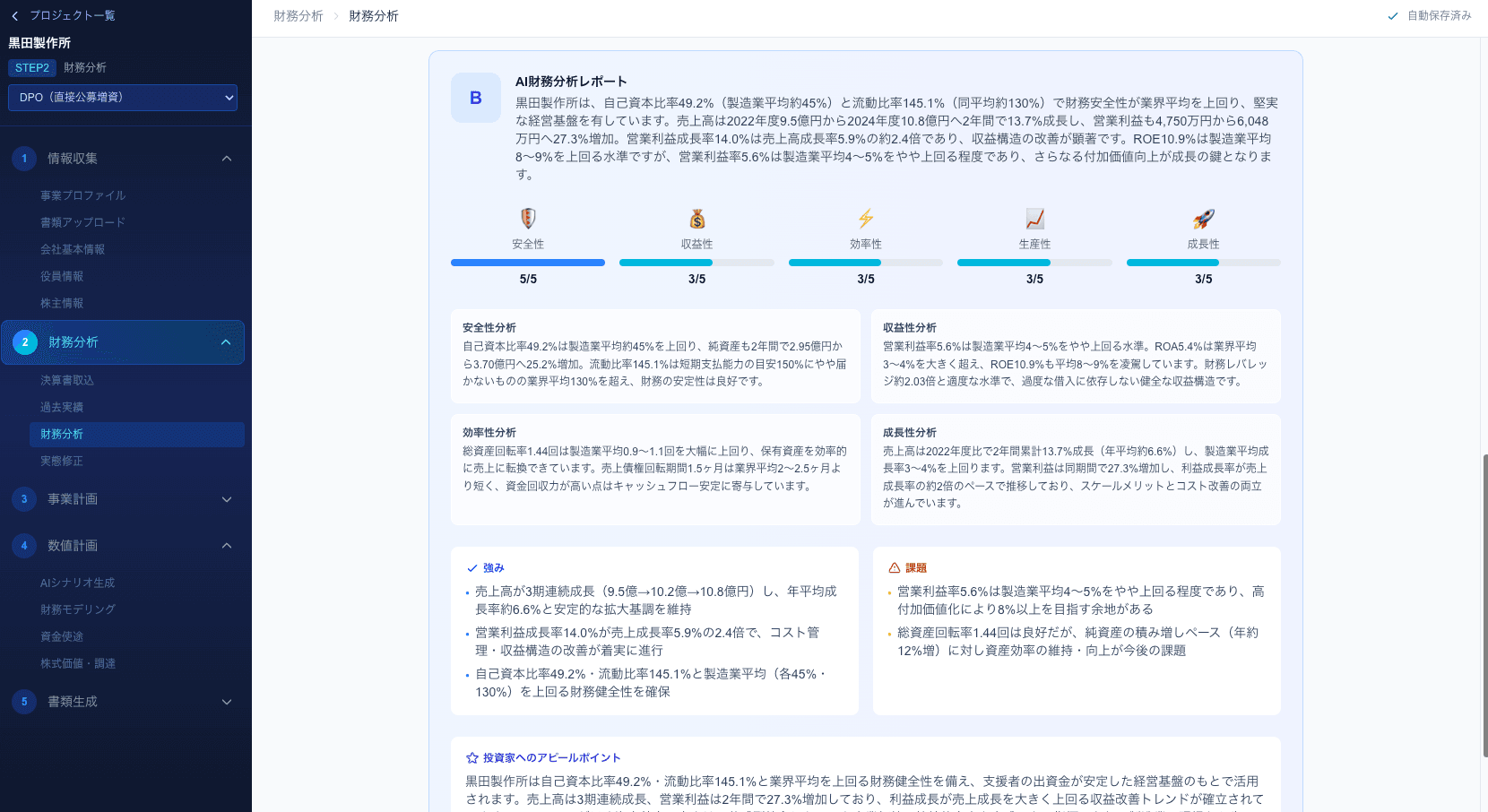
Task: Open the DPO（直接公募増資）dropdown
Action: pyautogui.click(x=123, y=98)
